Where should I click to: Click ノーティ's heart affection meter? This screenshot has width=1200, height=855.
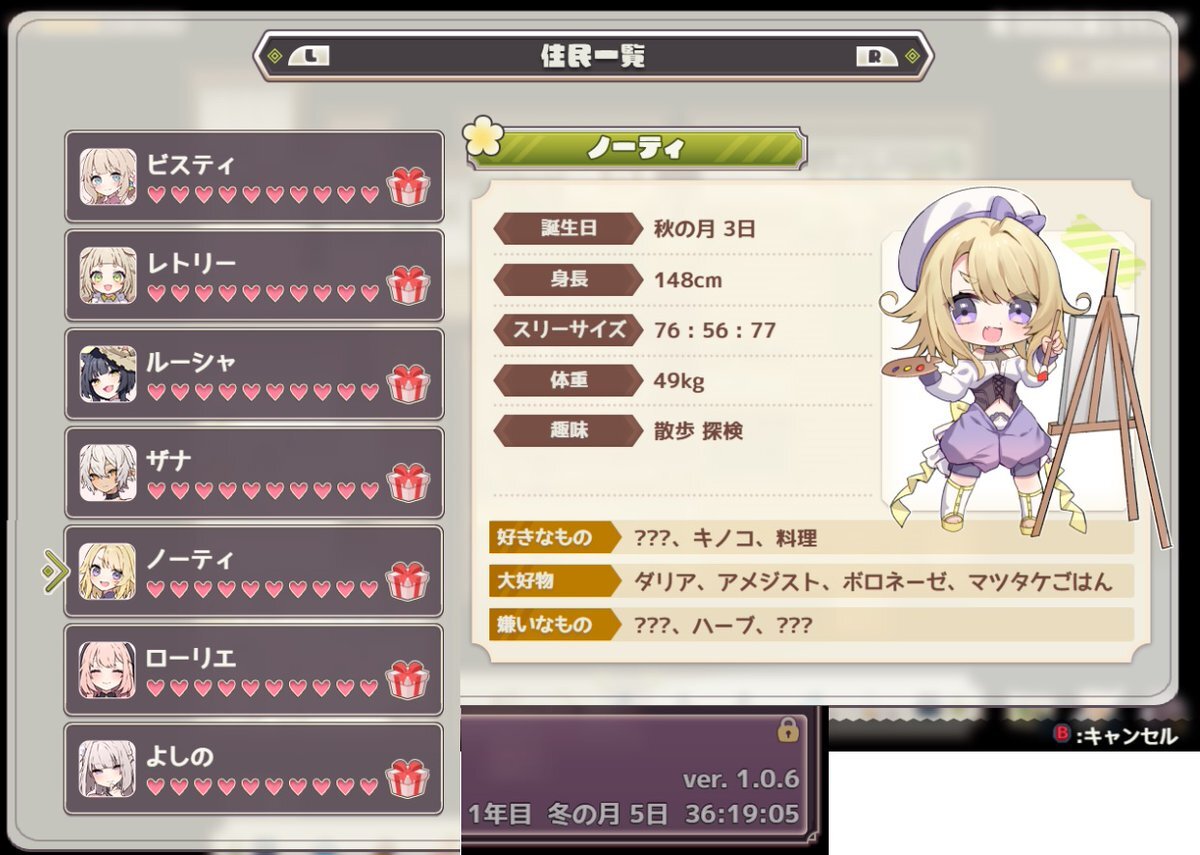(264, 590)
